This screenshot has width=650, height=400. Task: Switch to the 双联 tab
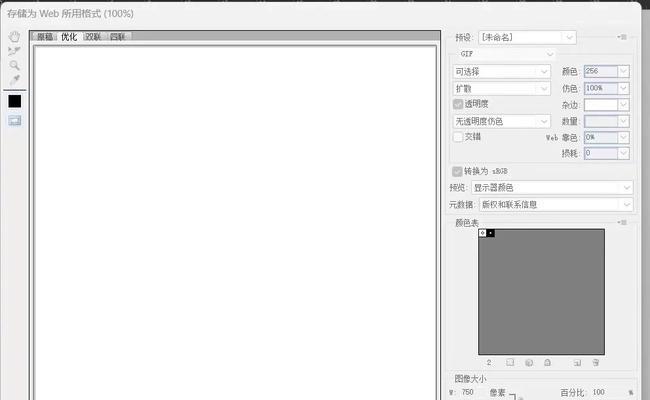tap(93, 37)
